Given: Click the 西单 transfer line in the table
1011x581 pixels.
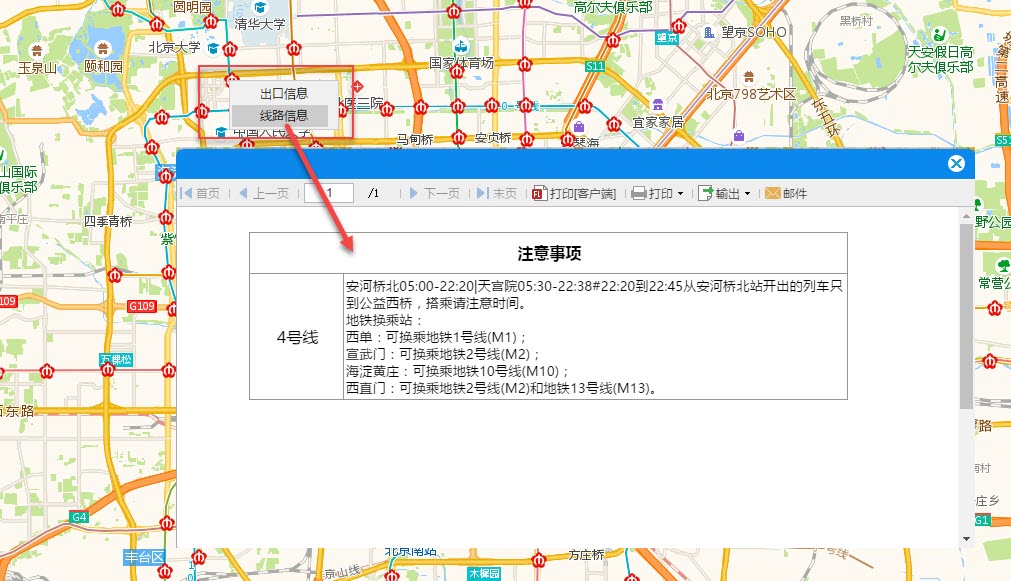Looking at the screenshot, I should click(x=436, y=337).
